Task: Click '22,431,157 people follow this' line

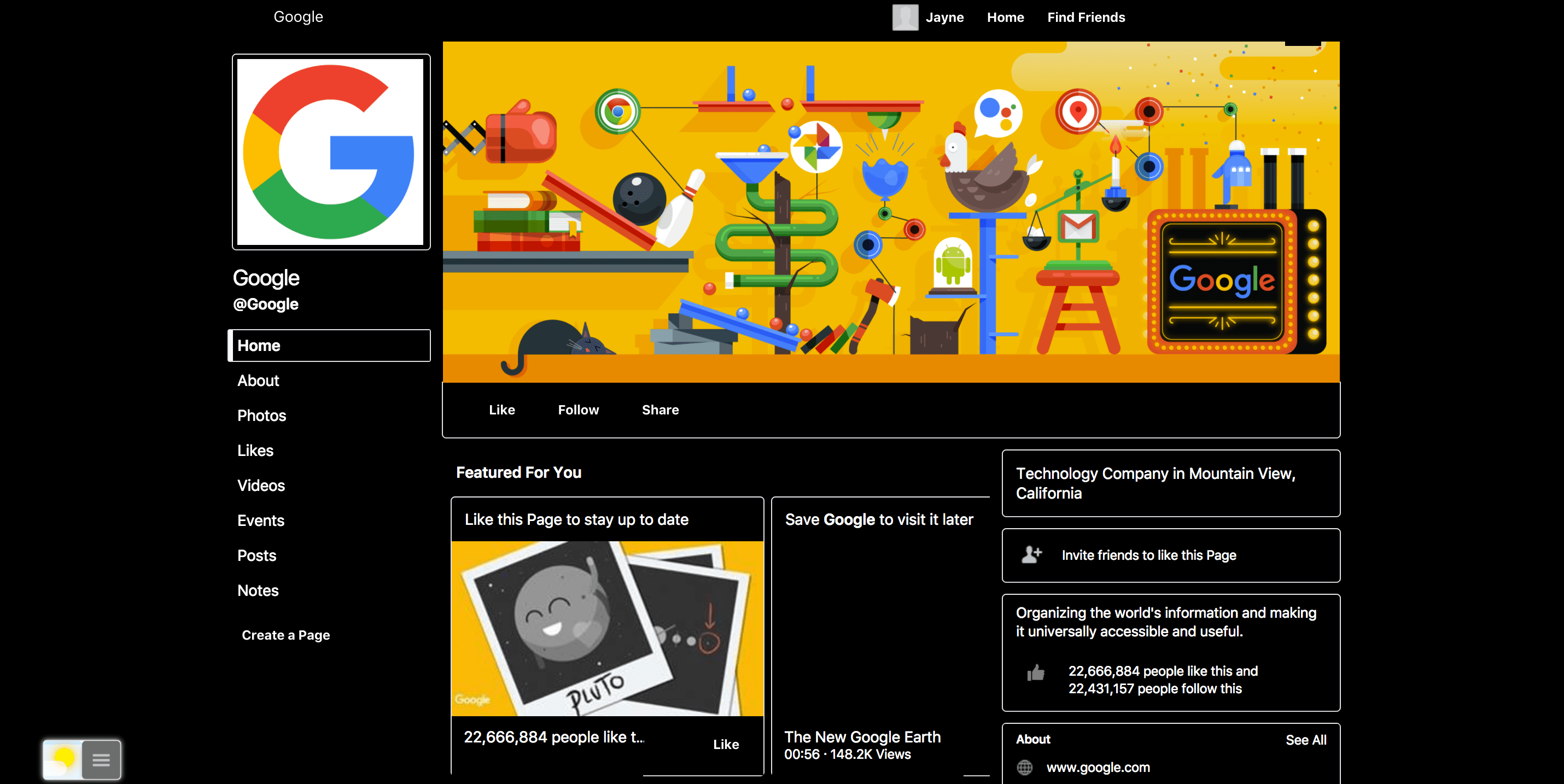Action: [1155, 689]
